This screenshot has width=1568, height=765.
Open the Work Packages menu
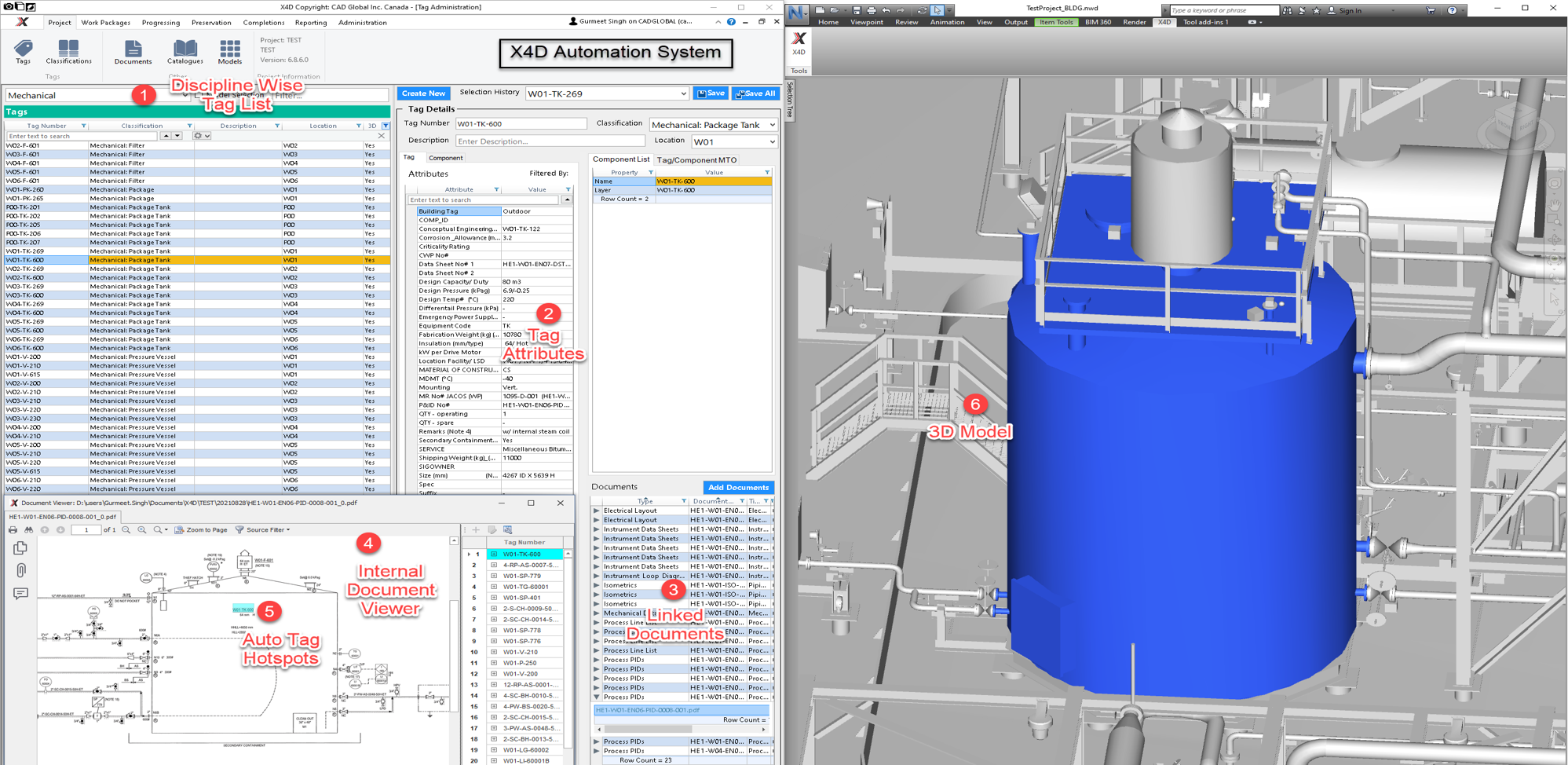(106, 23)
